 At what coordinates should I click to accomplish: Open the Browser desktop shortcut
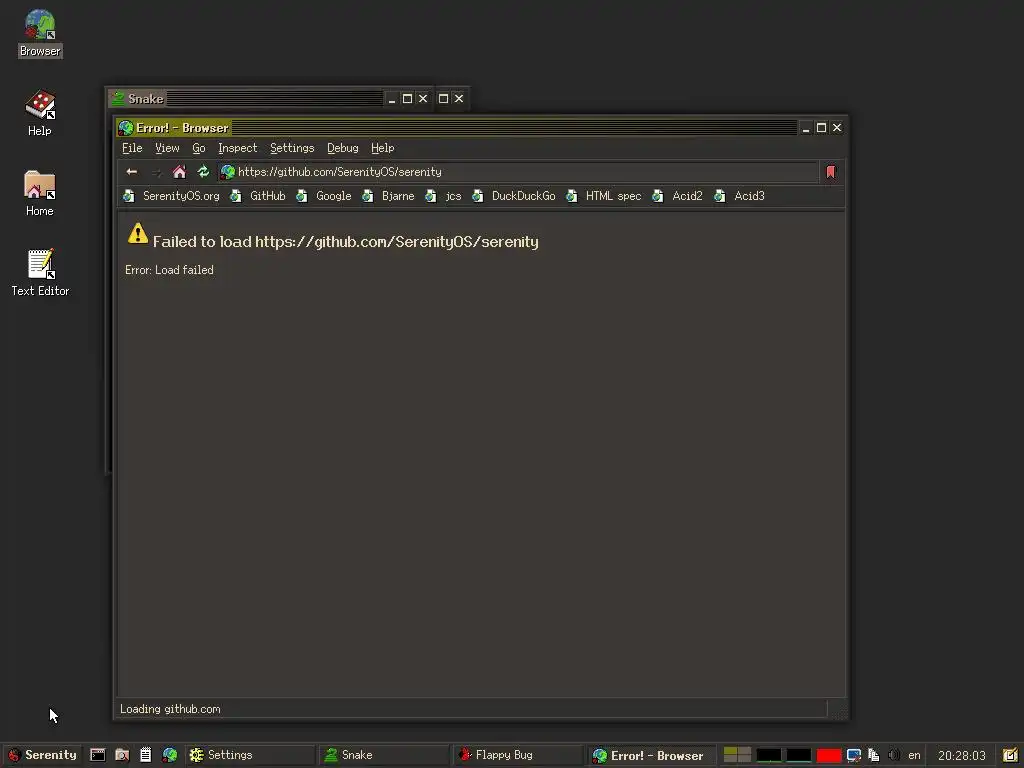click(40, 33)
